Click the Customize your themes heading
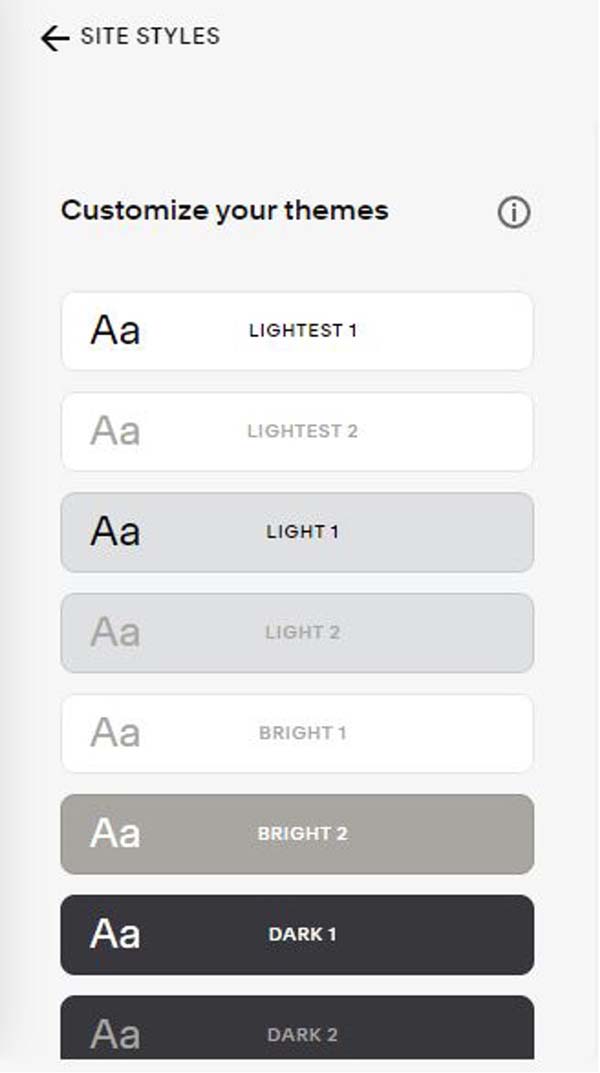Image resolution: width=600 pixels, height=1073 pixels. pos(225,211)
